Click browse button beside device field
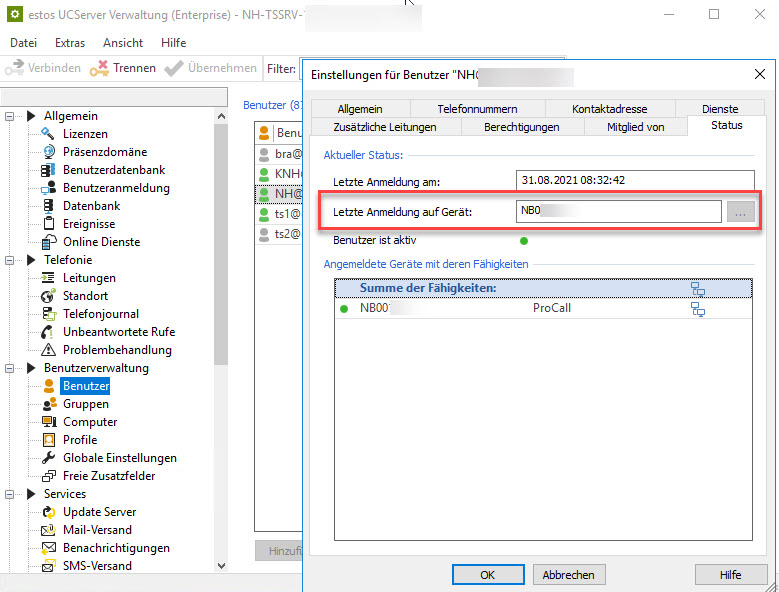Viewport: 779px width, 592px height. [741, 211]
